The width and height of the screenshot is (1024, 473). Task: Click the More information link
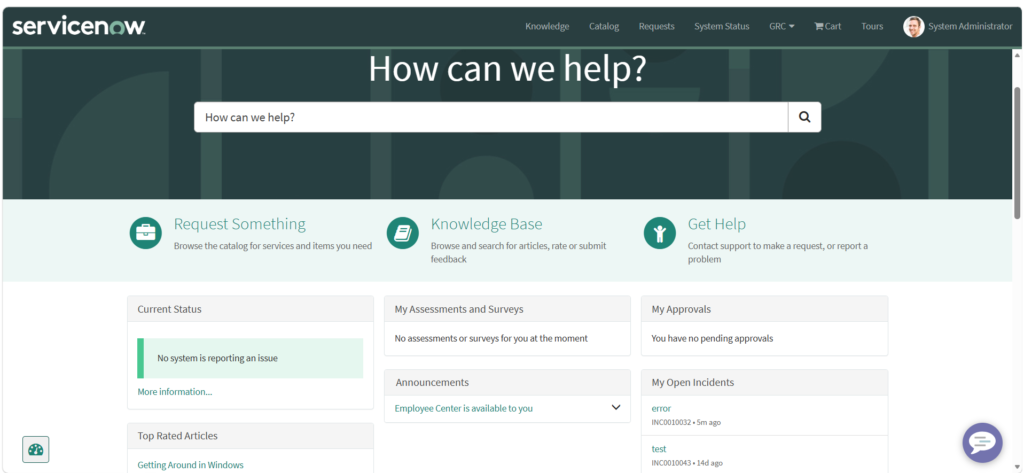[x=175, y=392]
